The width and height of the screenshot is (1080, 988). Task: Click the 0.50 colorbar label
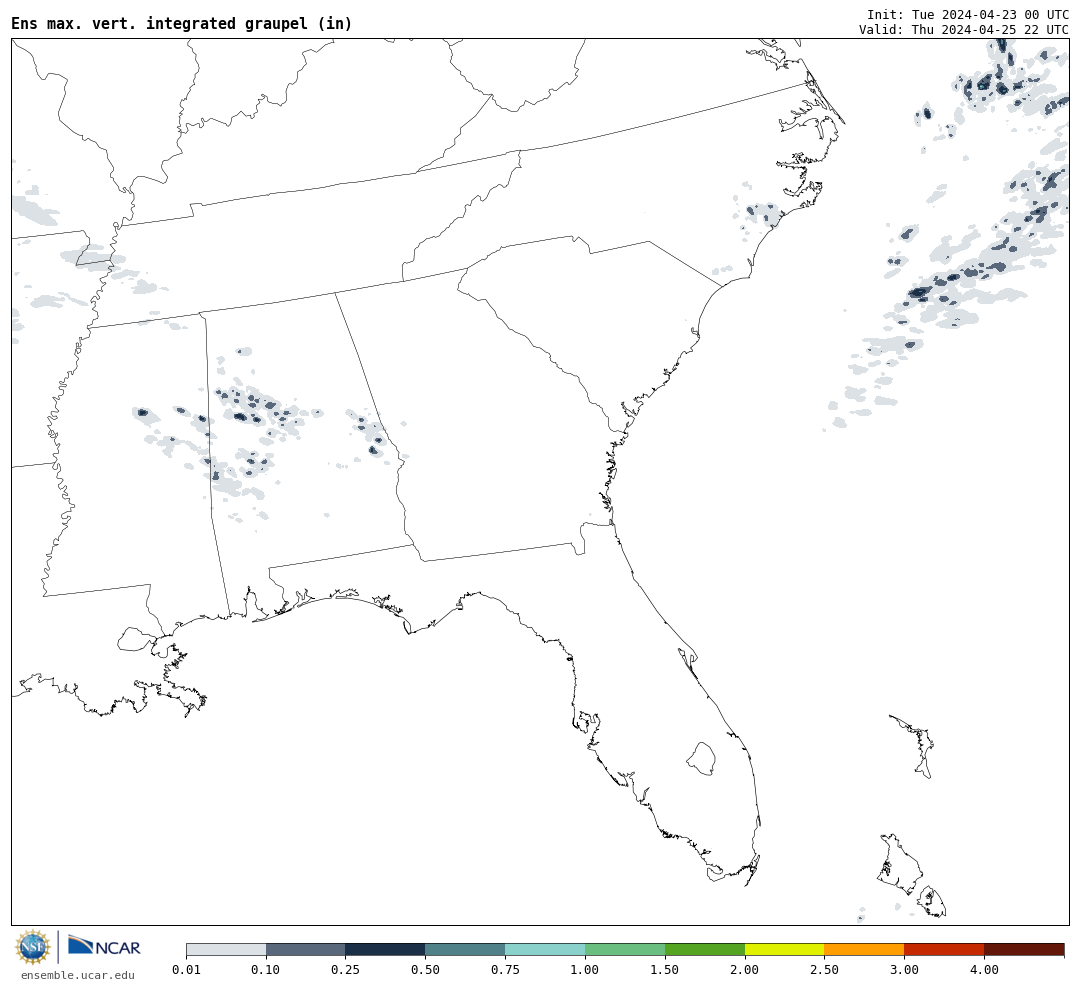[426, 970]
